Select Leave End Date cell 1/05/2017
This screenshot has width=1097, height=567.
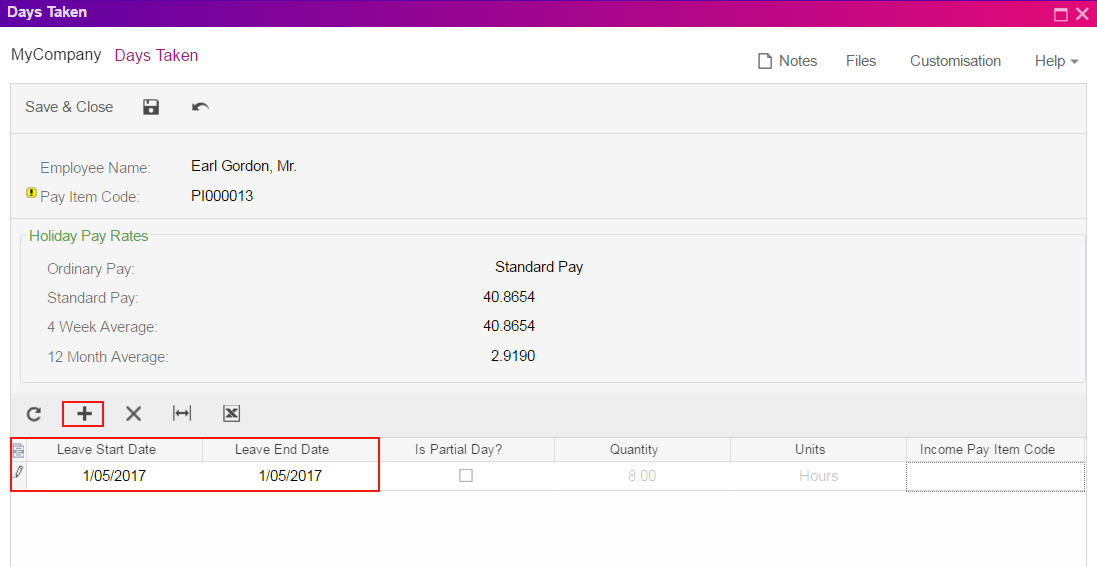coord(290,476)
